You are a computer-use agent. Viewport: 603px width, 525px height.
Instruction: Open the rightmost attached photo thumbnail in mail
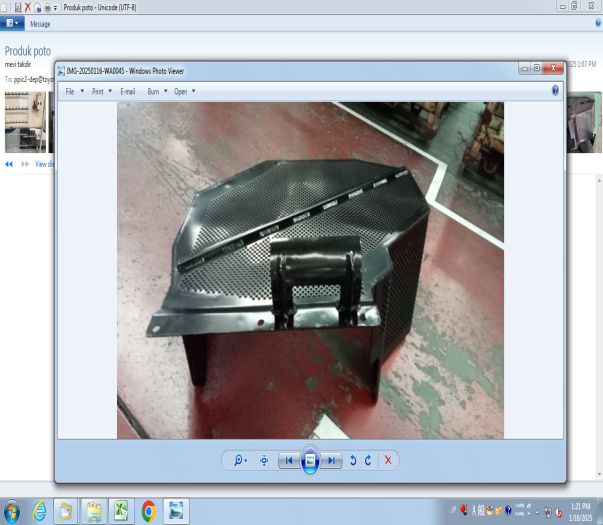click(x=584, y=122)
